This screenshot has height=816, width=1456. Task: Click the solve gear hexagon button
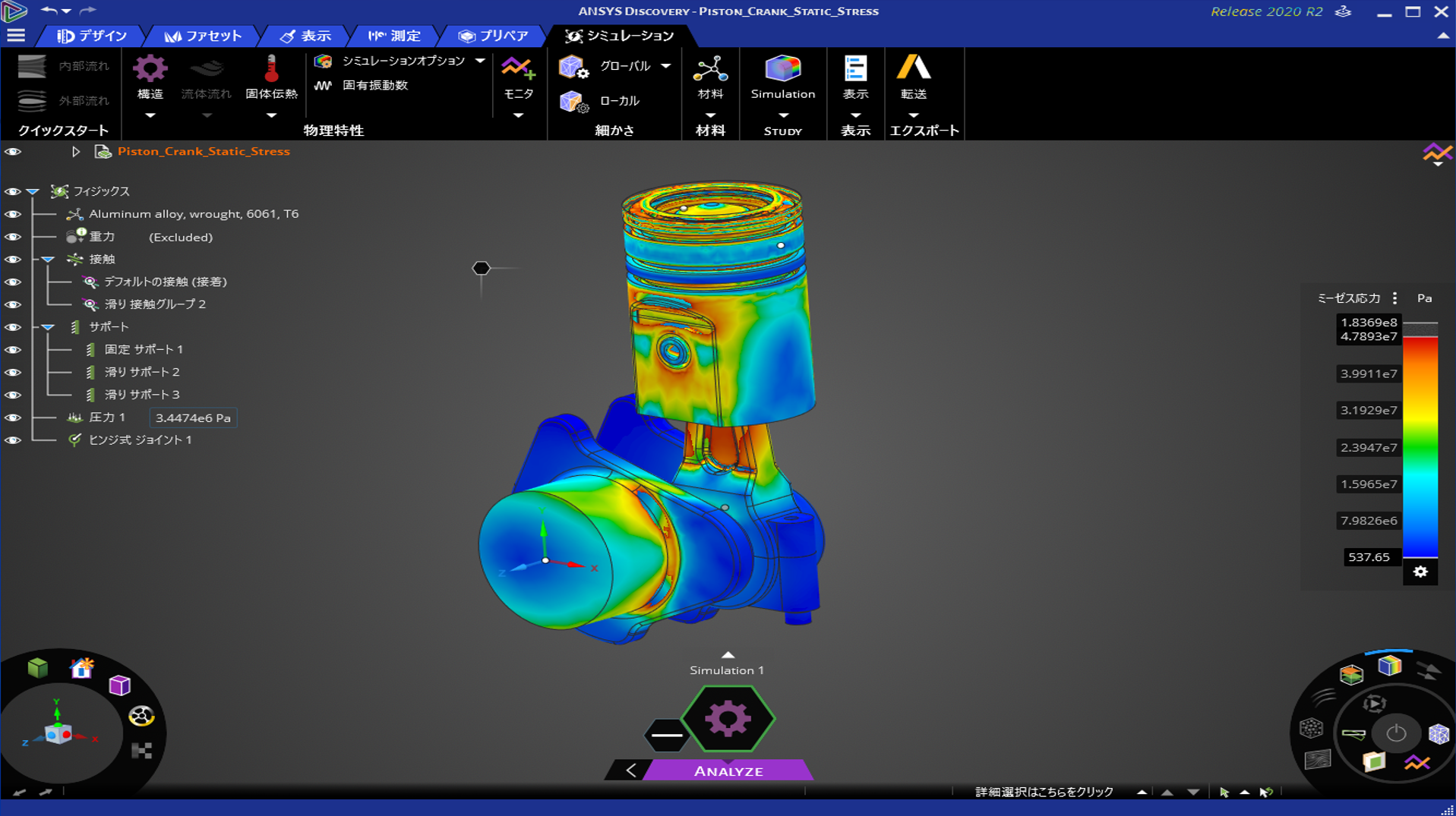pos(728,719)
